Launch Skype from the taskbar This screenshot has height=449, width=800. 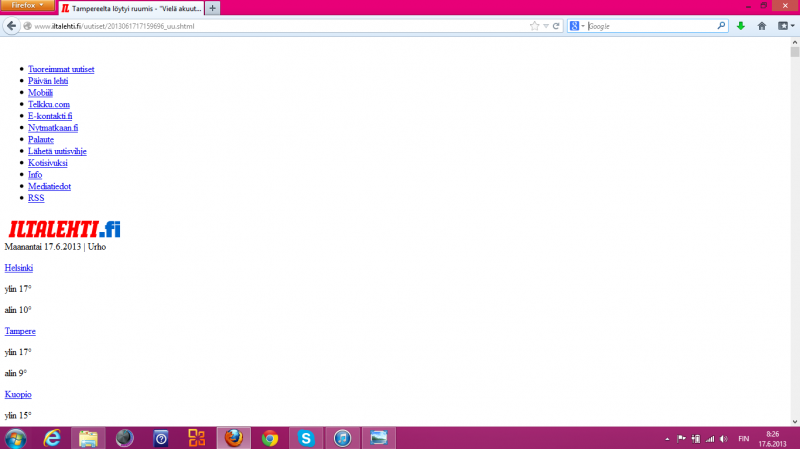[x=305, y=438]
